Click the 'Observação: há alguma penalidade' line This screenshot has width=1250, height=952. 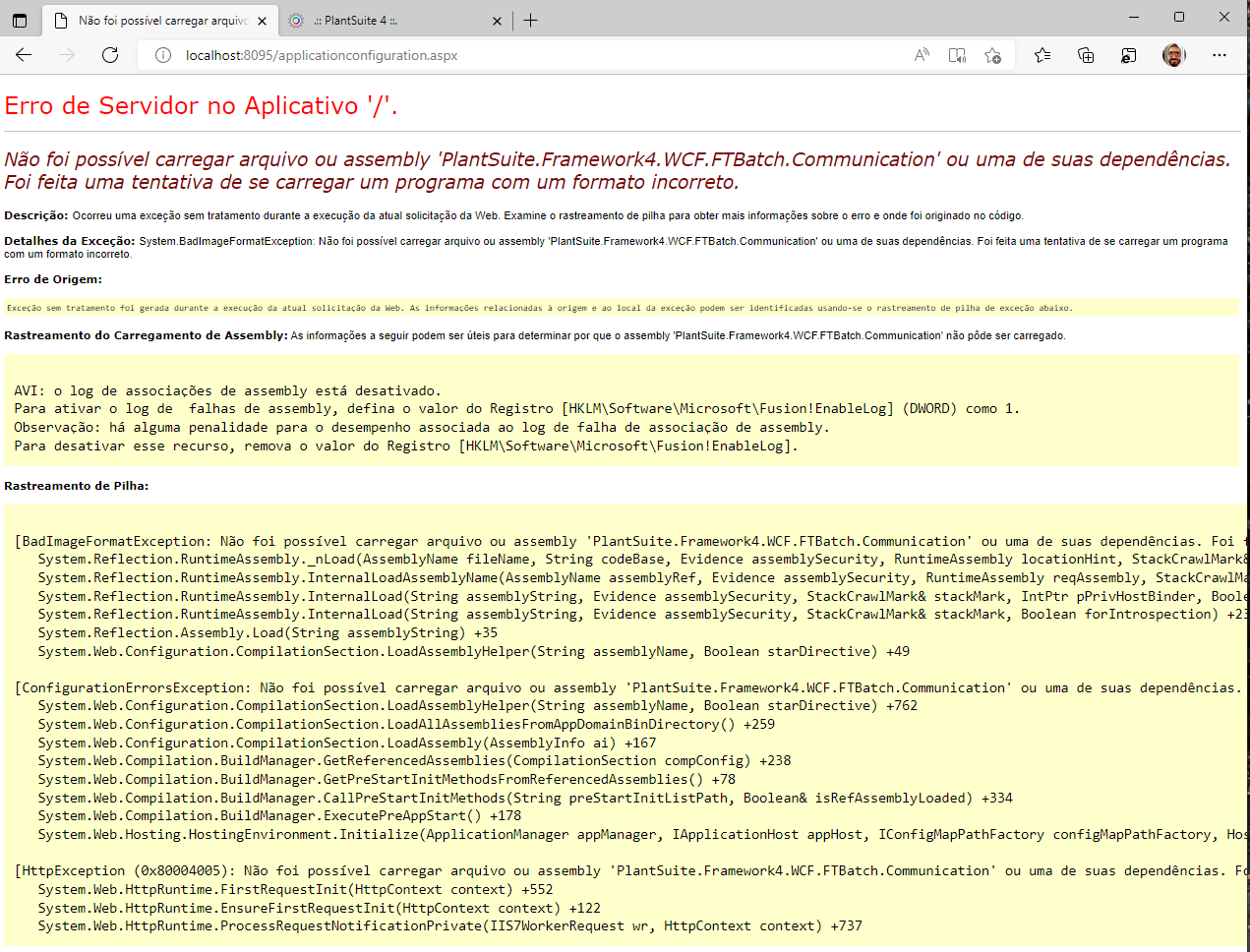(422, 427)
